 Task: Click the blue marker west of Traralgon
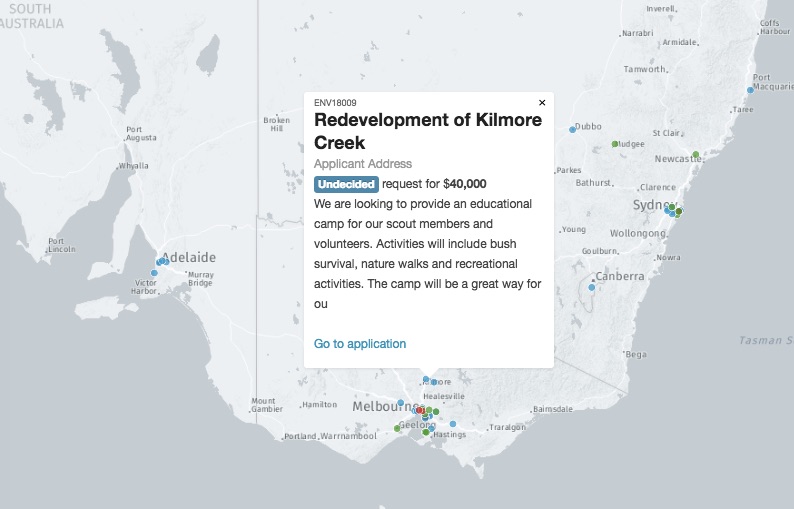pos(453,424)
